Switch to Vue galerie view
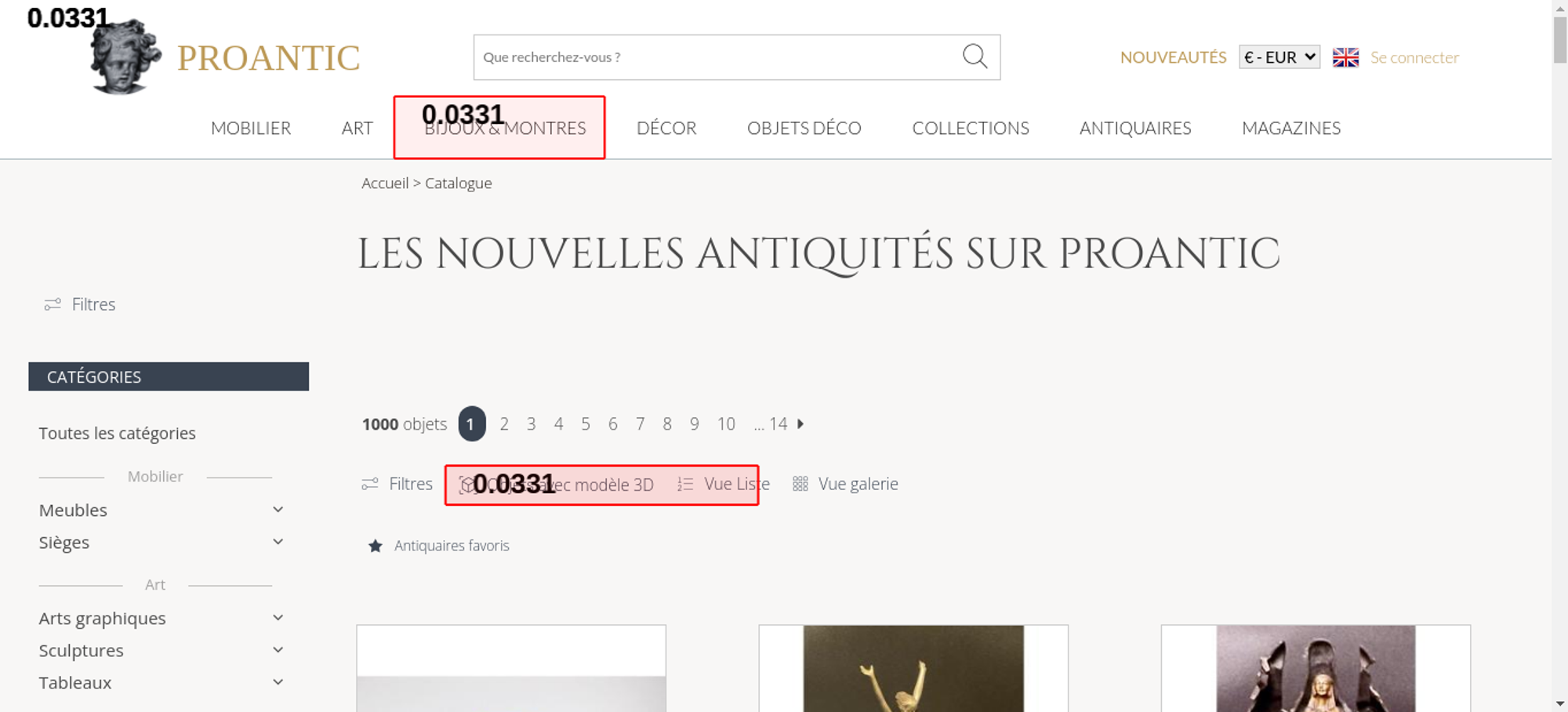Image resolution: width=1568 pixels, height=712 pixels. tap(858, 484)
